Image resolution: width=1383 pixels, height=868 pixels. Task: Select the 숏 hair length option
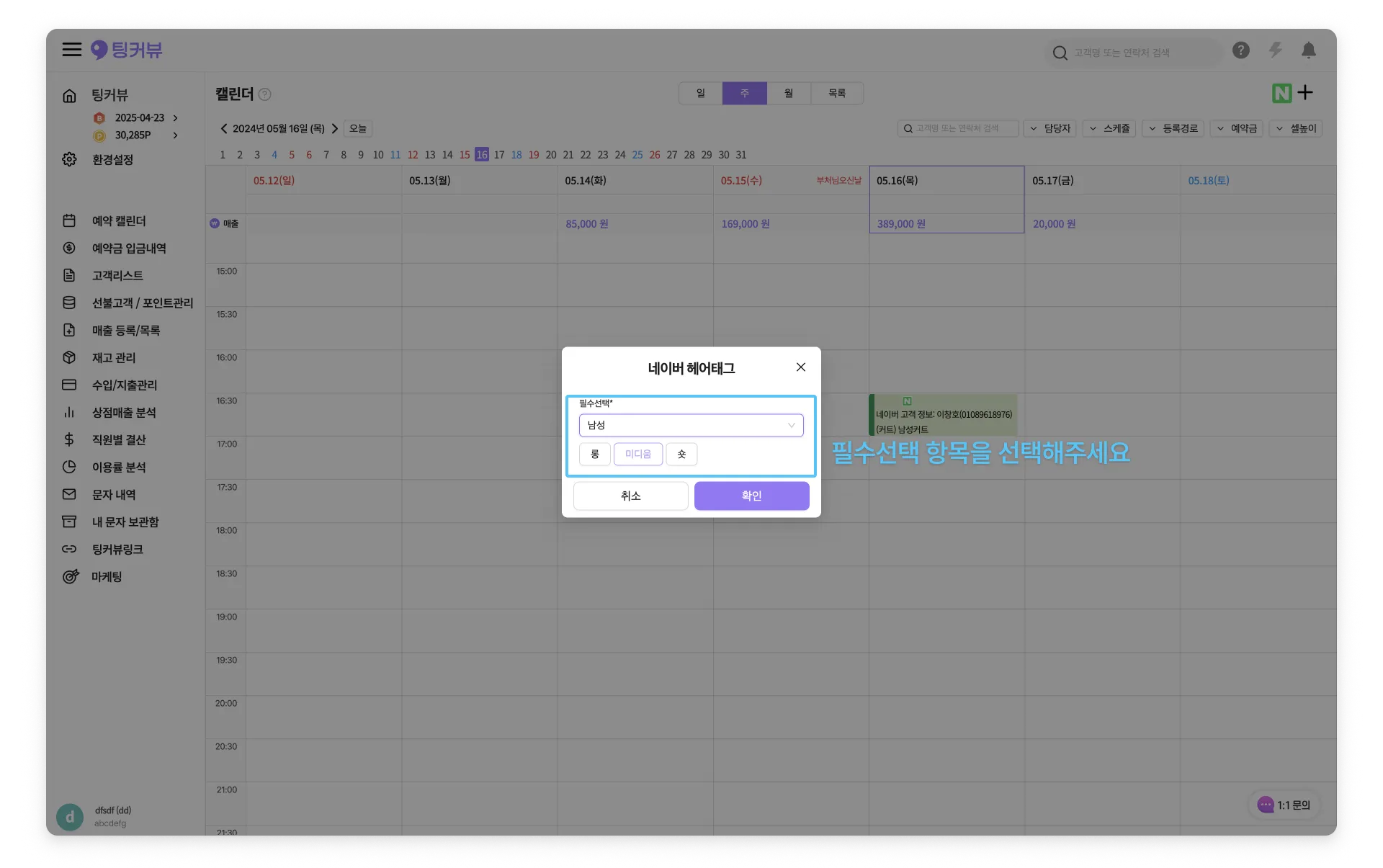(681, 455)
